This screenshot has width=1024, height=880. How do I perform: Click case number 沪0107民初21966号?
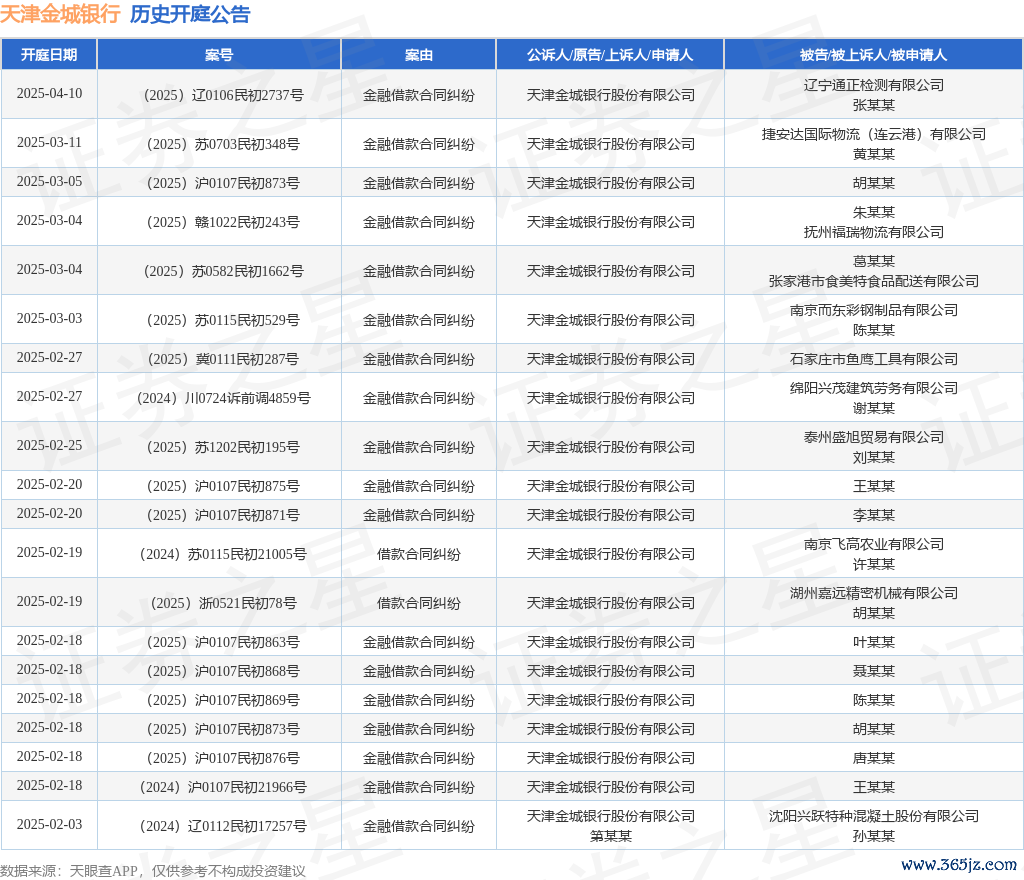point(223,787)
